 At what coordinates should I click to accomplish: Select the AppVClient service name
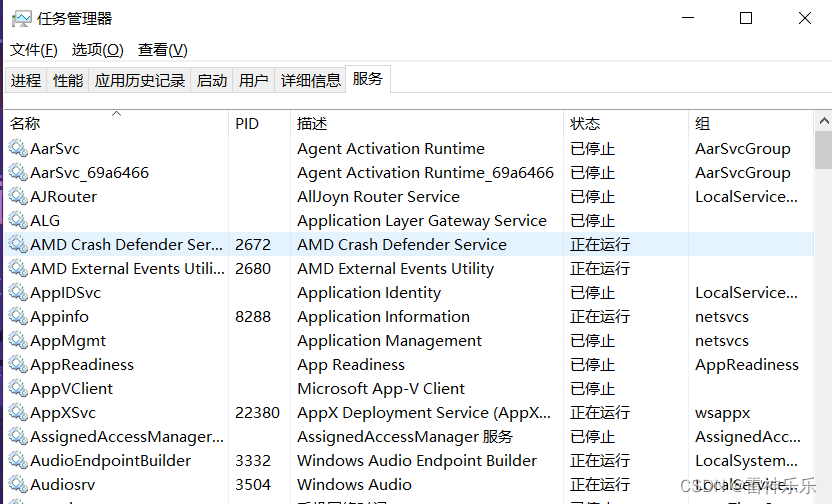click(x=72, y=388)
